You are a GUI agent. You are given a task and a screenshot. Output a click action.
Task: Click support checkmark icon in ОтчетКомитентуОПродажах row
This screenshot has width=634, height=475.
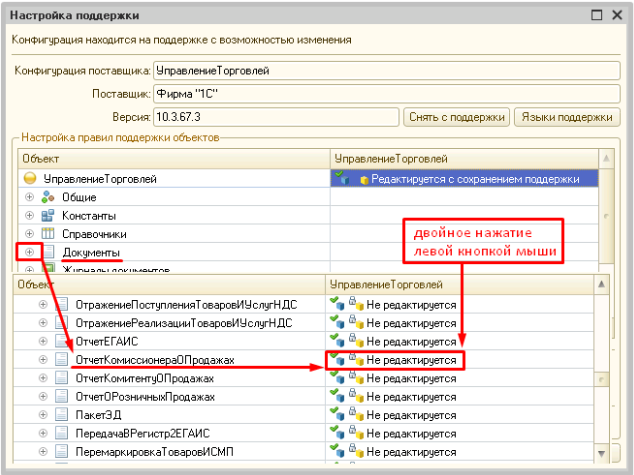click(337, 377)
